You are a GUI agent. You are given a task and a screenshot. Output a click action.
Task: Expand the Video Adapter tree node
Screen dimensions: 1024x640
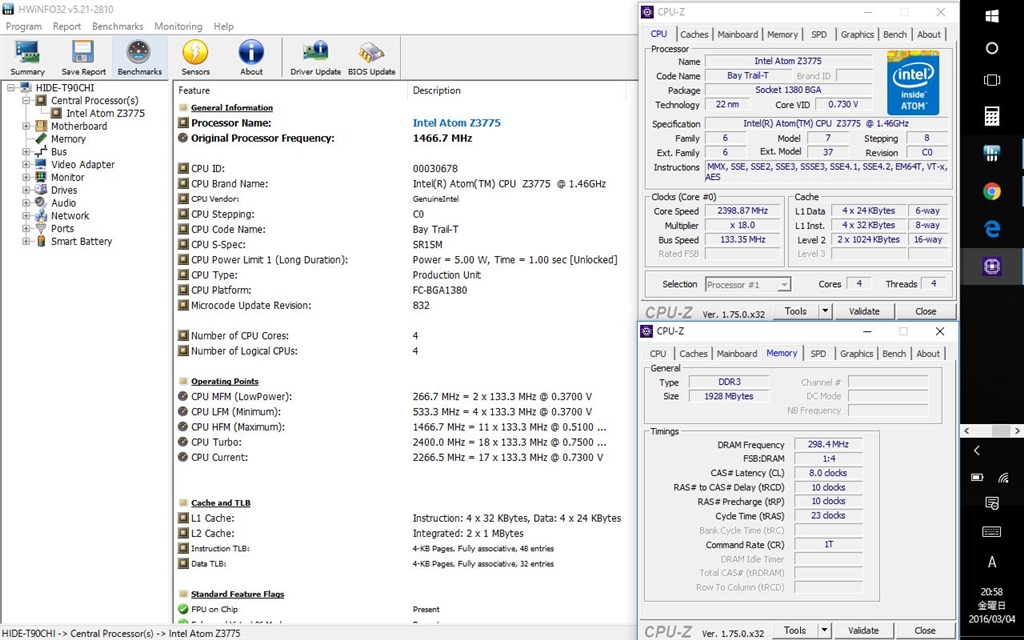pyautogui.click(x=26, y=165)
